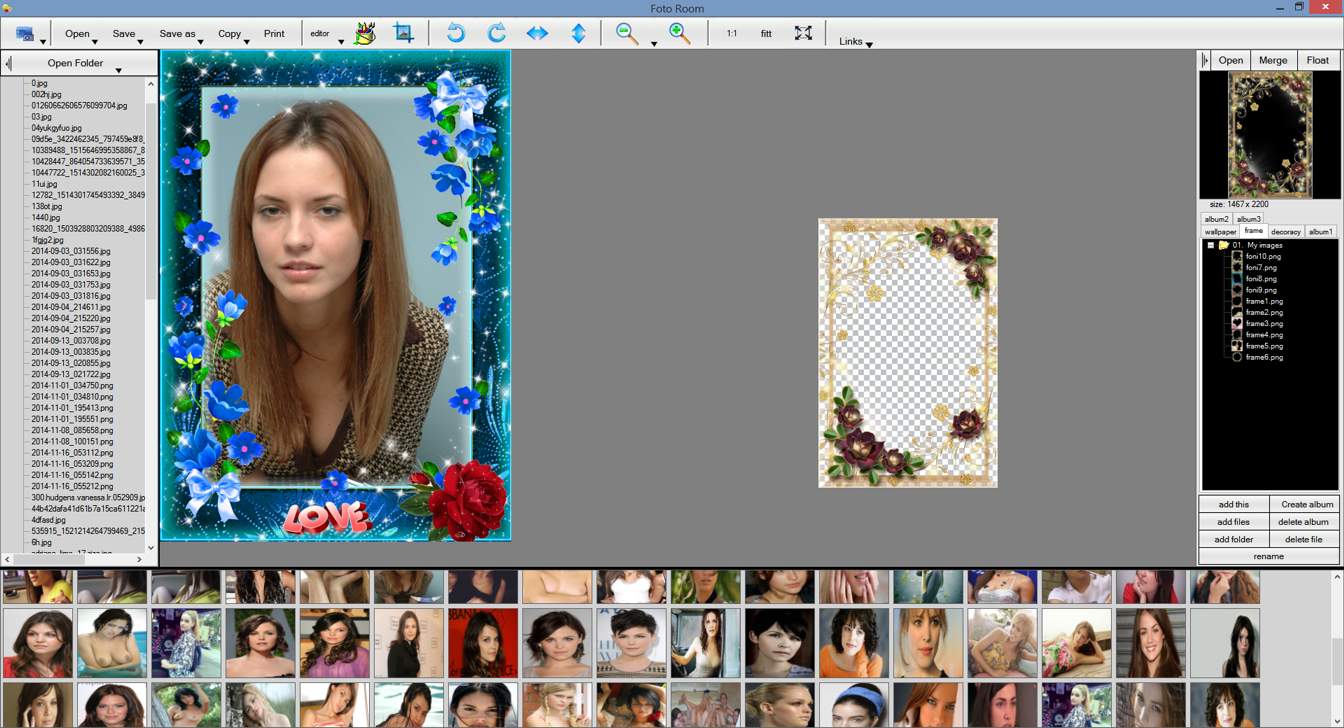Select frame3.png in the image tree
This screenshot has width=1344, height=728.
pos(1264,324)
